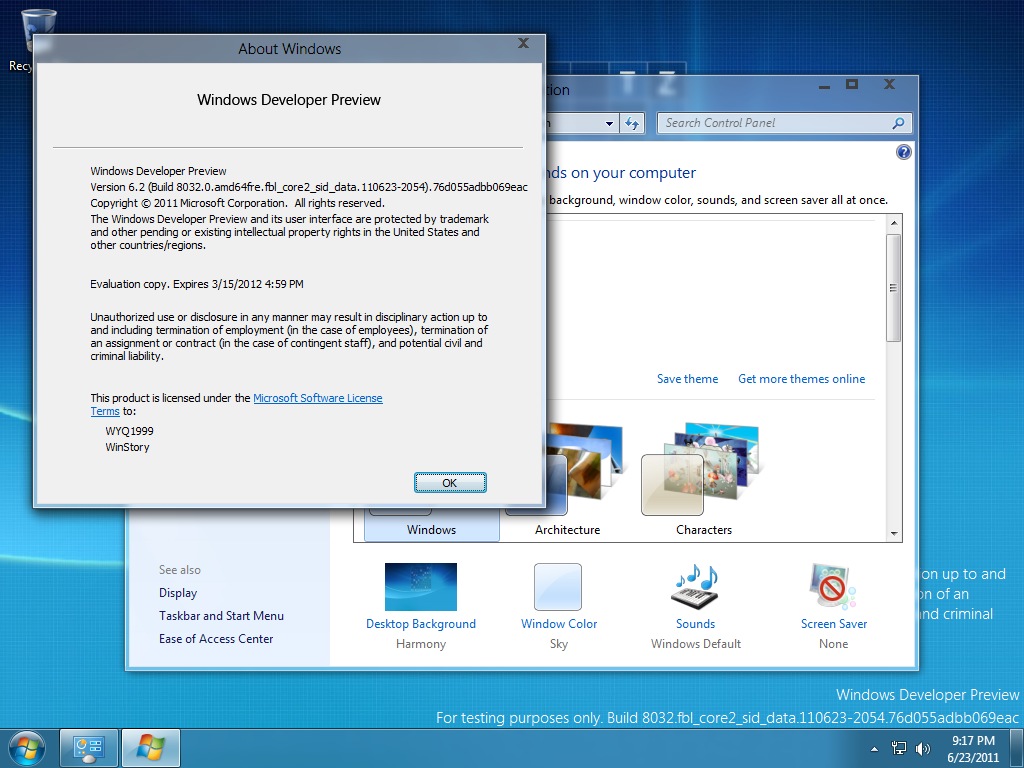Select the 'Harmony' background label
Image resolution: width=1024 pixels, height=768 pixels.
coord(421,643)
